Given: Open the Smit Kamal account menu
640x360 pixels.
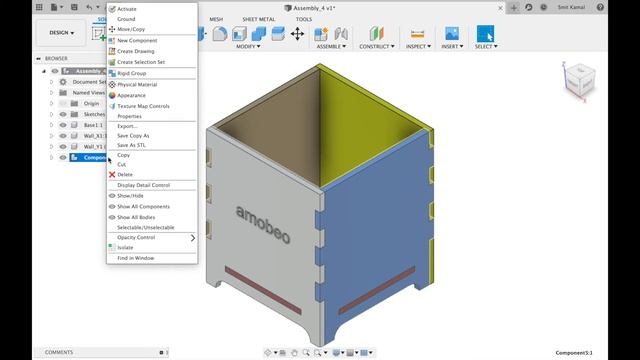Looking at the screenshot, I should click(x=571, y=7).
